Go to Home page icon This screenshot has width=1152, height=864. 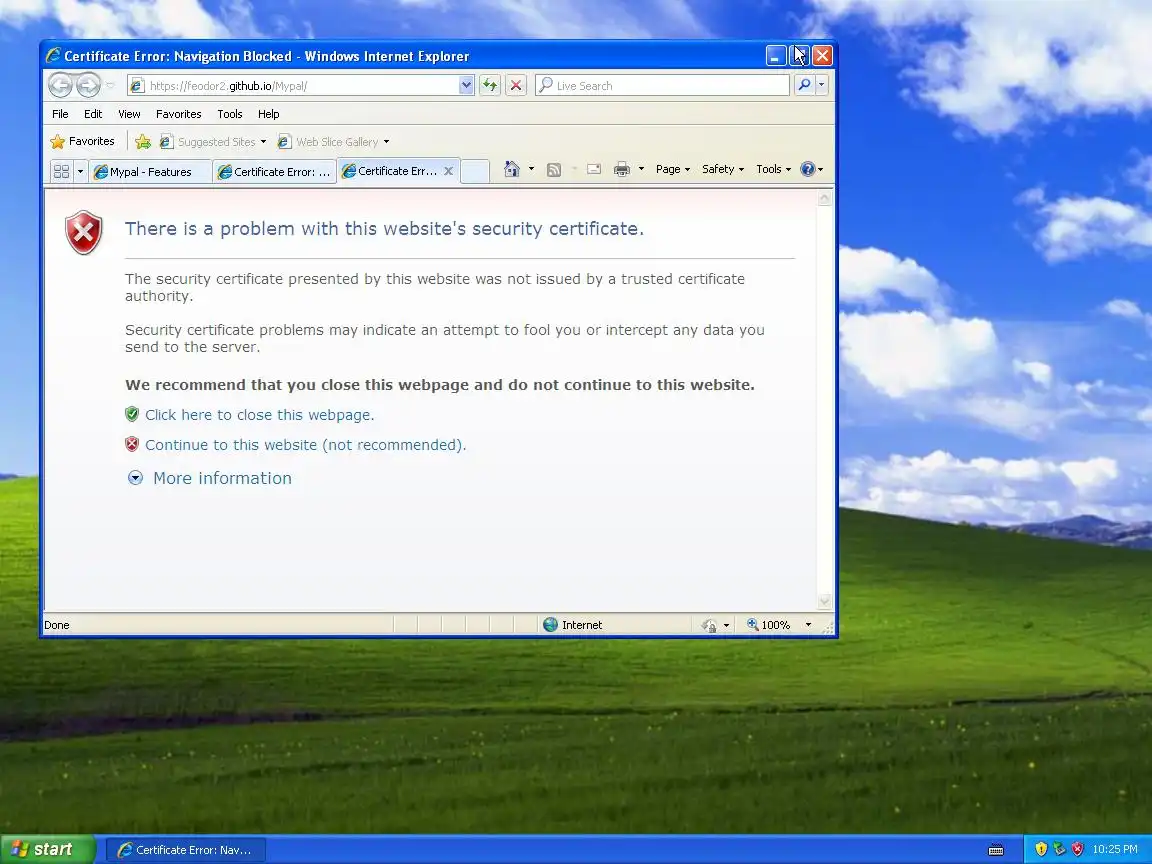click(512, 169)
